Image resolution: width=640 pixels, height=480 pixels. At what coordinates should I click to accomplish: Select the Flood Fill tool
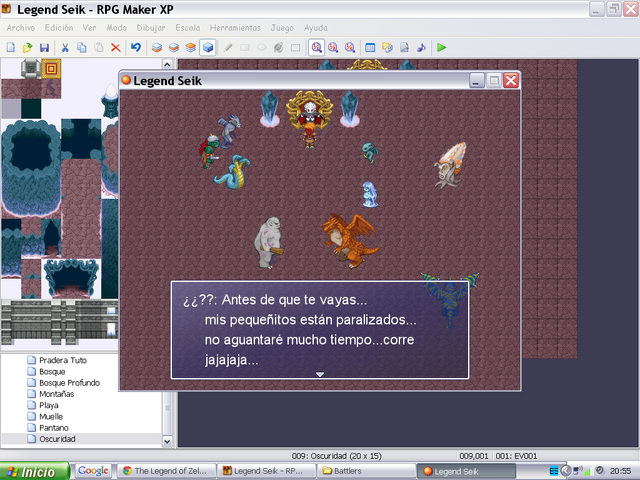click(278, 47)
